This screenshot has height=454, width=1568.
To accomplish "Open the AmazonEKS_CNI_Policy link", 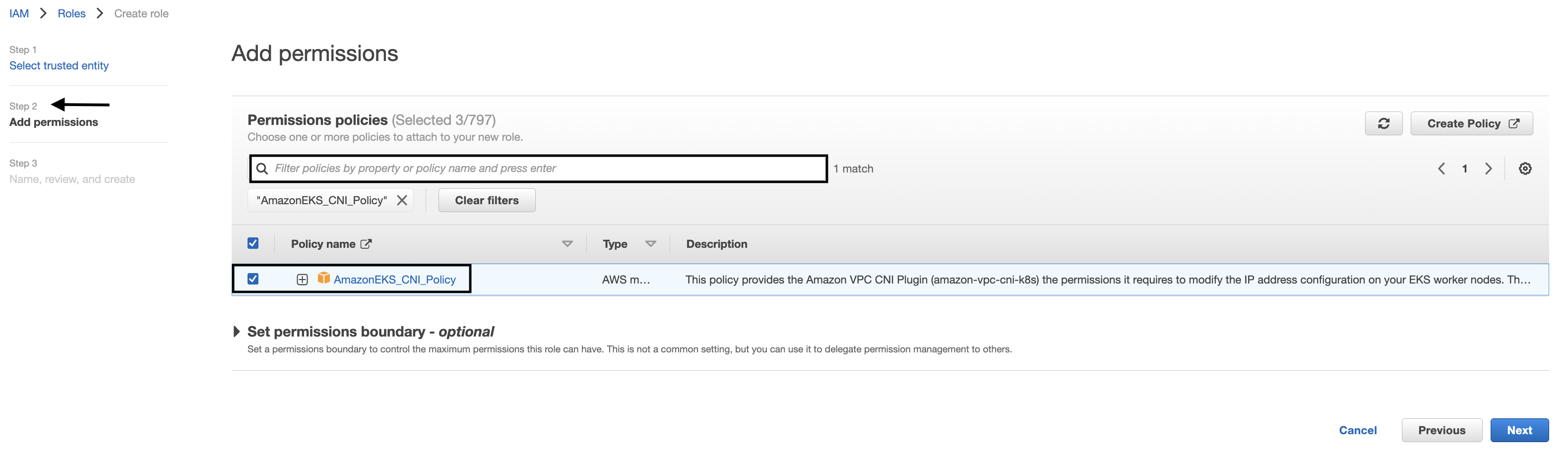I will (x=394, y=280).
